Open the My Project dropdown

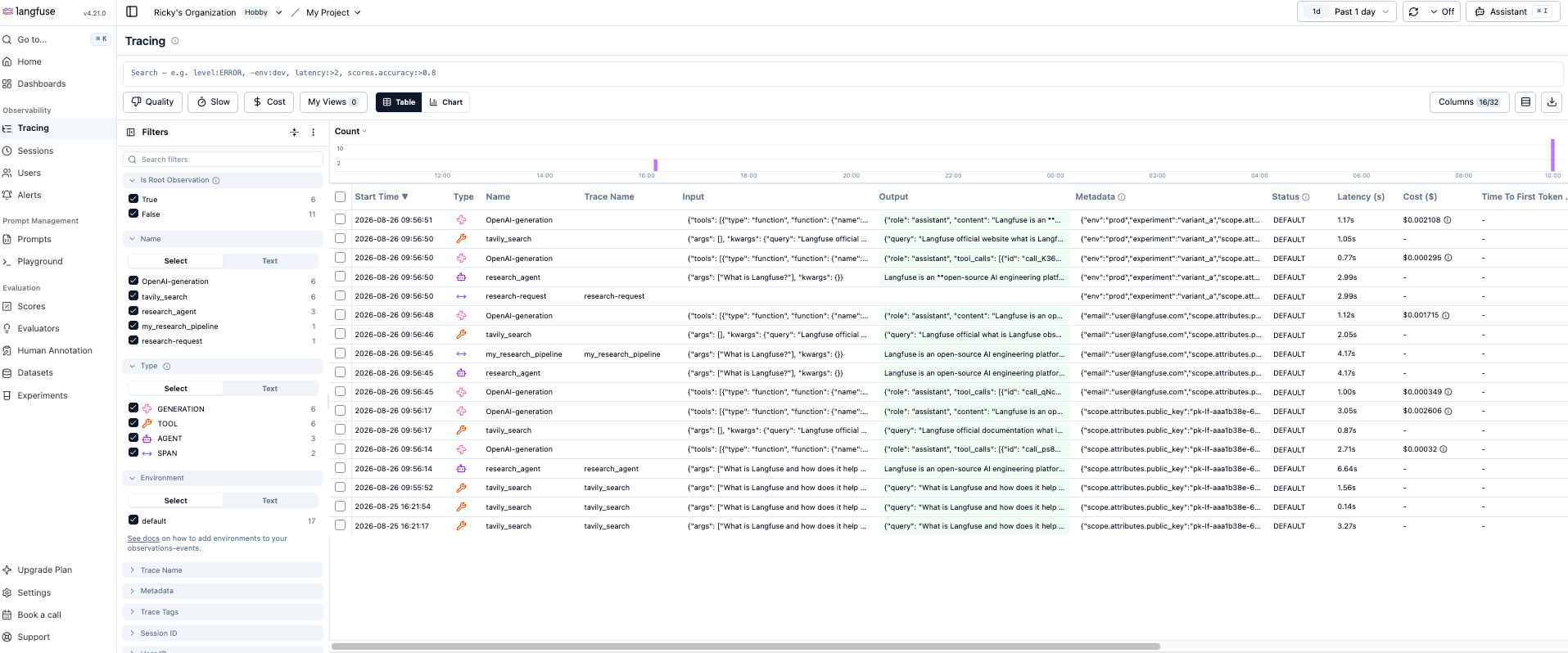point(333,12)
